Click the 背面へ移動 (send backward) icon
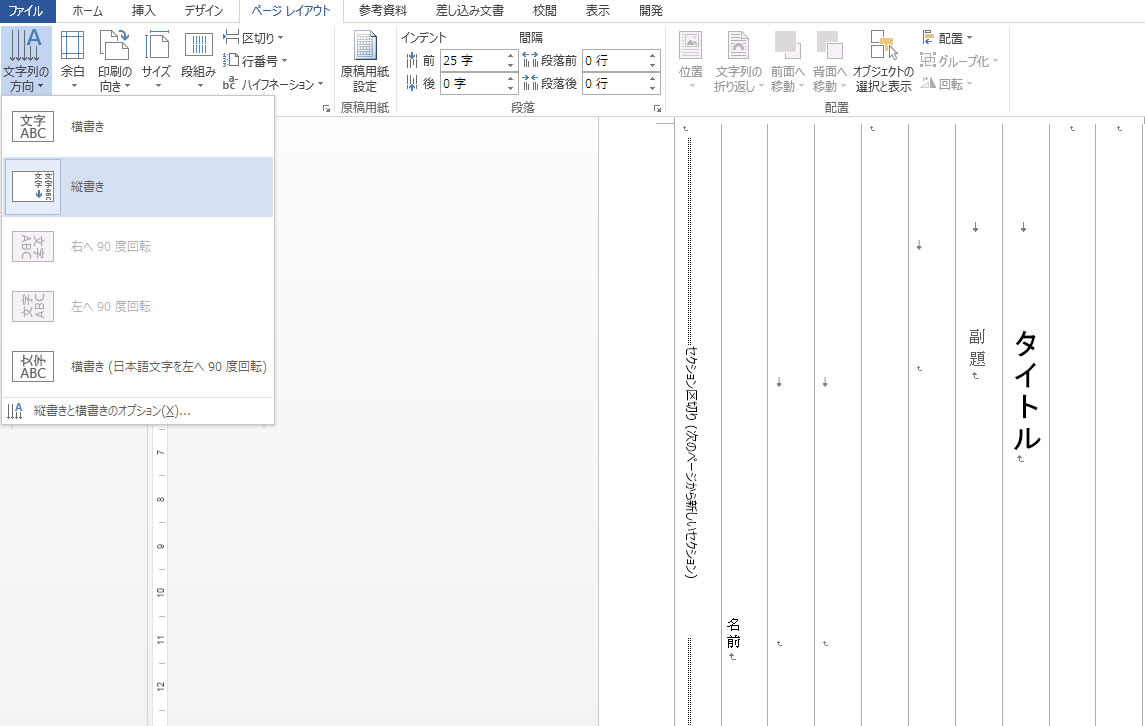 830,60
